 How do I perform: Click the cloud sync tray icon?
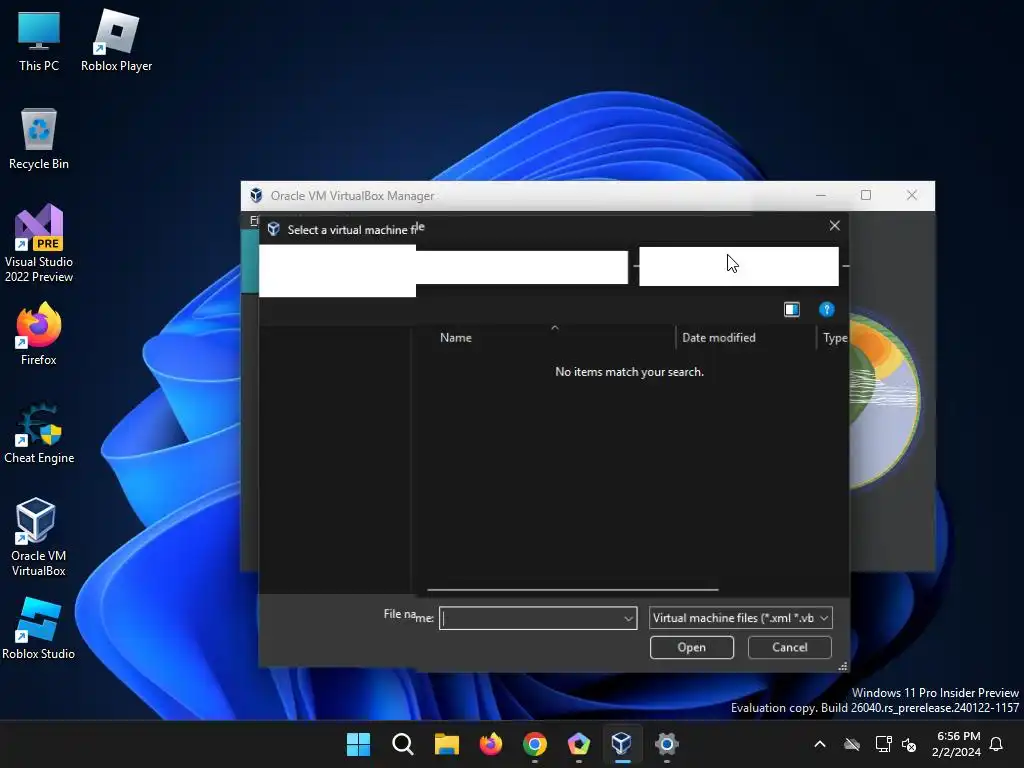(852, 744)
